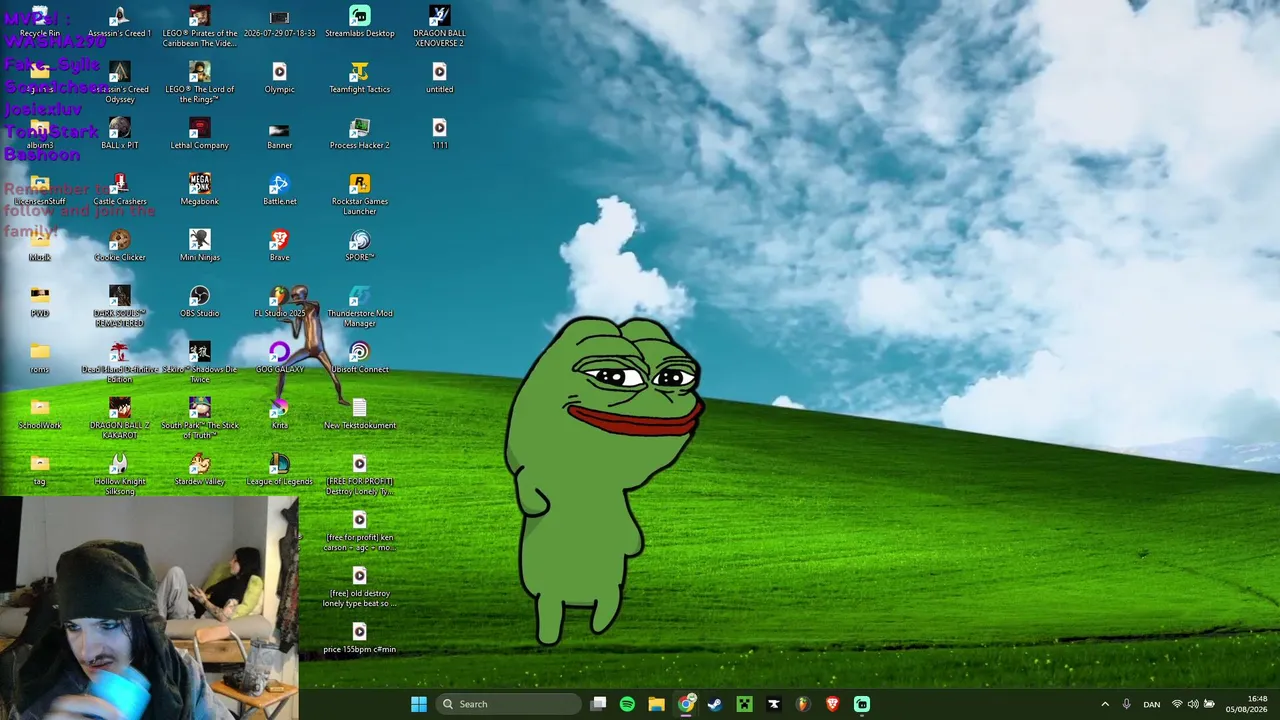Open the DAN keyboard language switcher
The height and width of the screenshot is (720, 1280).
click(x=1152, y=704)
